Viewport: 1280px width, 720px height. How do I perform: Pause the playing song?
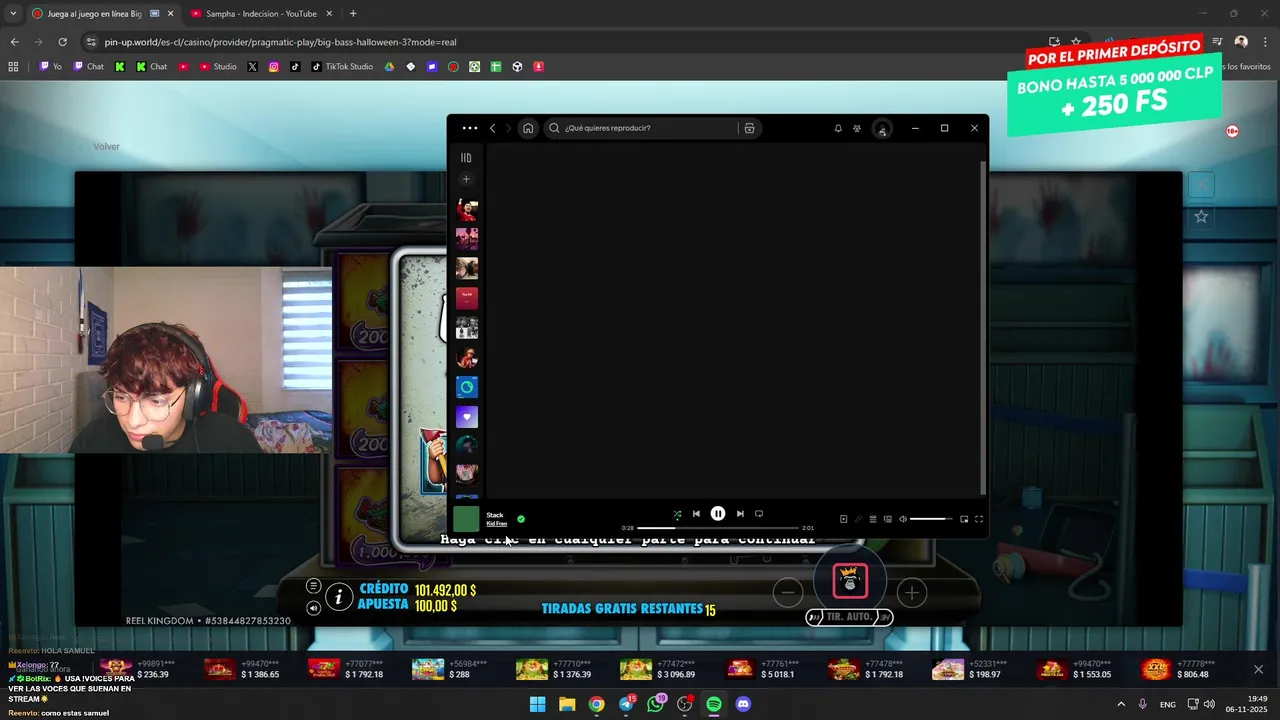pyautogui.click(x=718, y=514)
